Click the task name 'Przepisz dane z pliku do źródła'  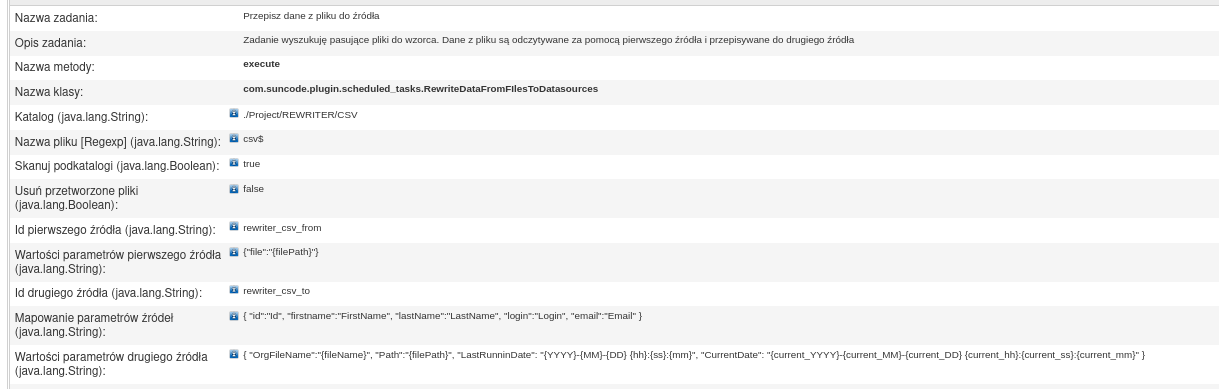tap(311, 16)
